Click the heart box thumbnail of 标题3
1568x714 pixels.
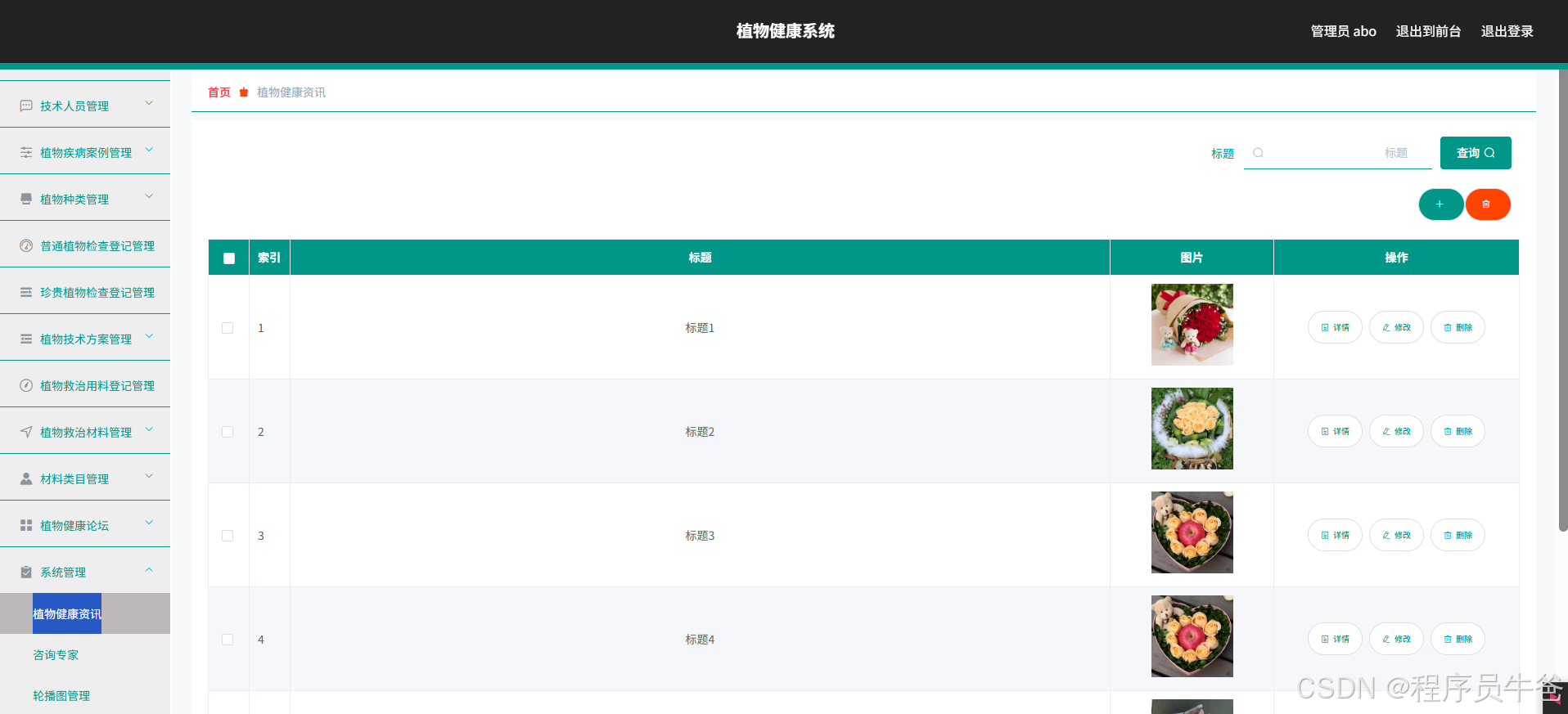pyautogui.click(x=1192, y=532)
